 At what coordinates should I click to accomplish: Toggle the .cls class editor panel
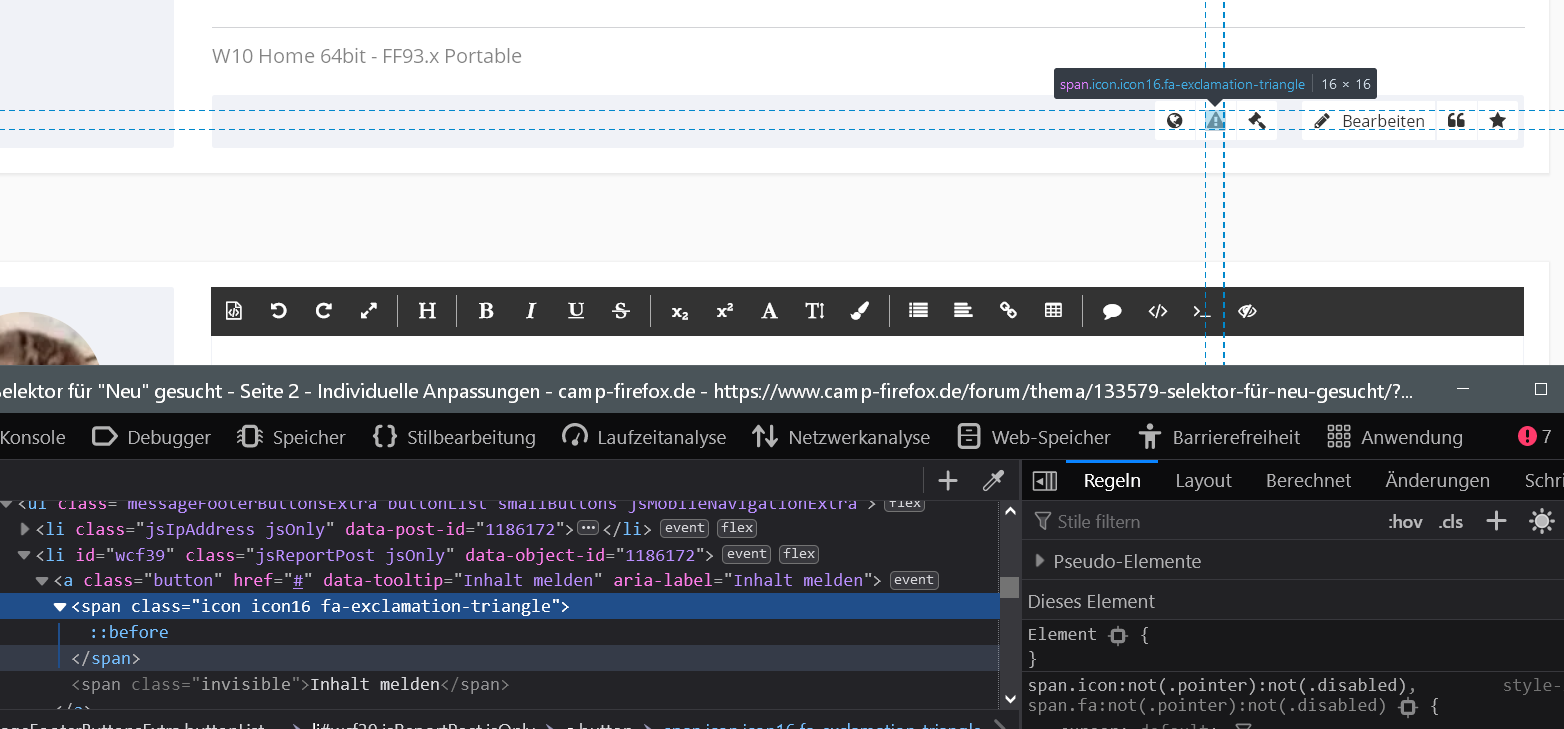click(1450, 522)
